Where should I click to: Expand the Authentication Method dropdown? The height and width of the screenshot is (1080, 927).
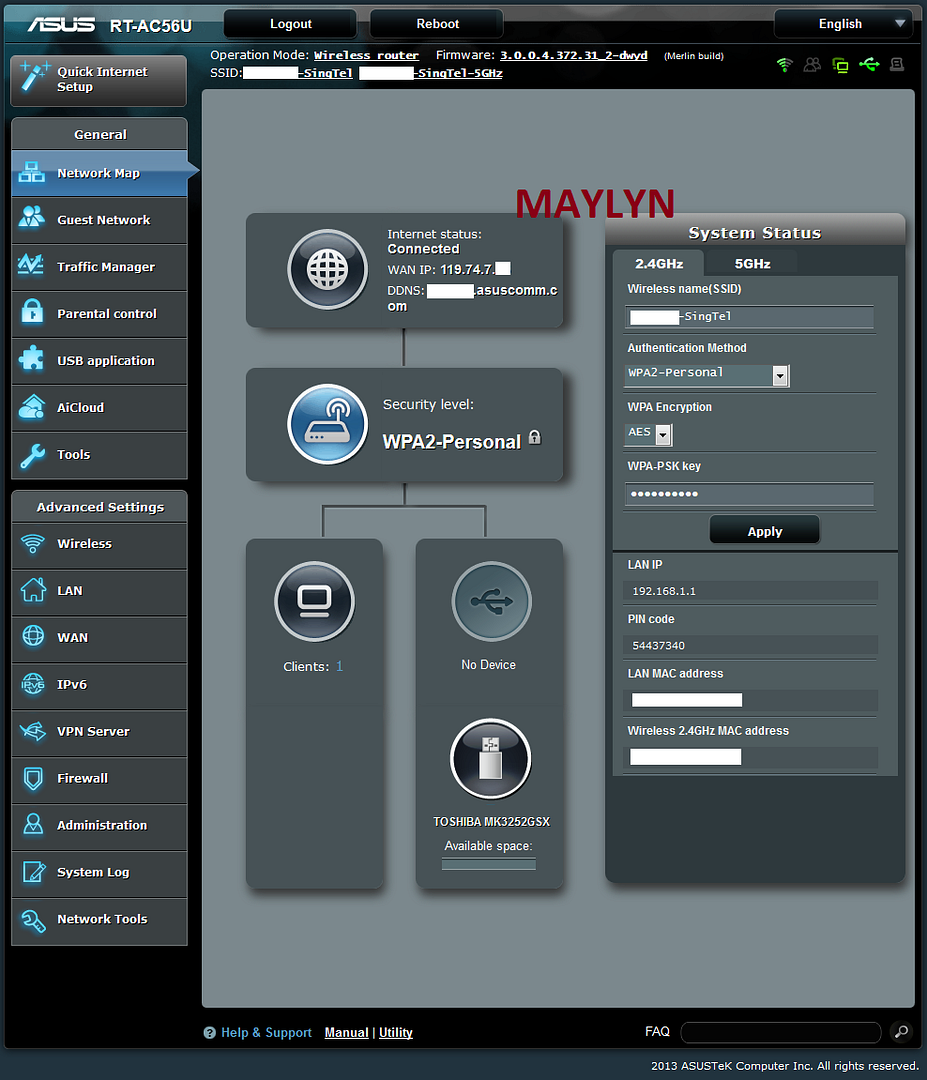(x=780, y=375)
